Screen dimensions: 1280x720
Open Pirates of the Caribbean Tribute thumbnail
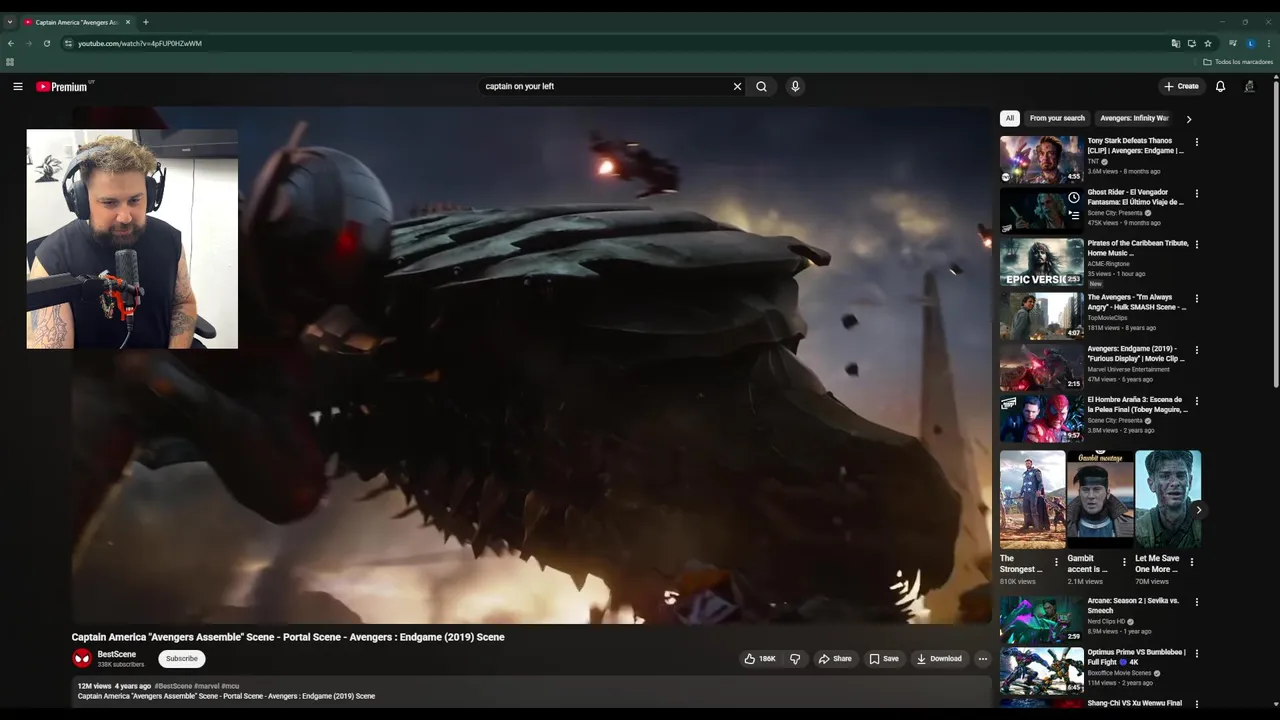pos(1041,262)
